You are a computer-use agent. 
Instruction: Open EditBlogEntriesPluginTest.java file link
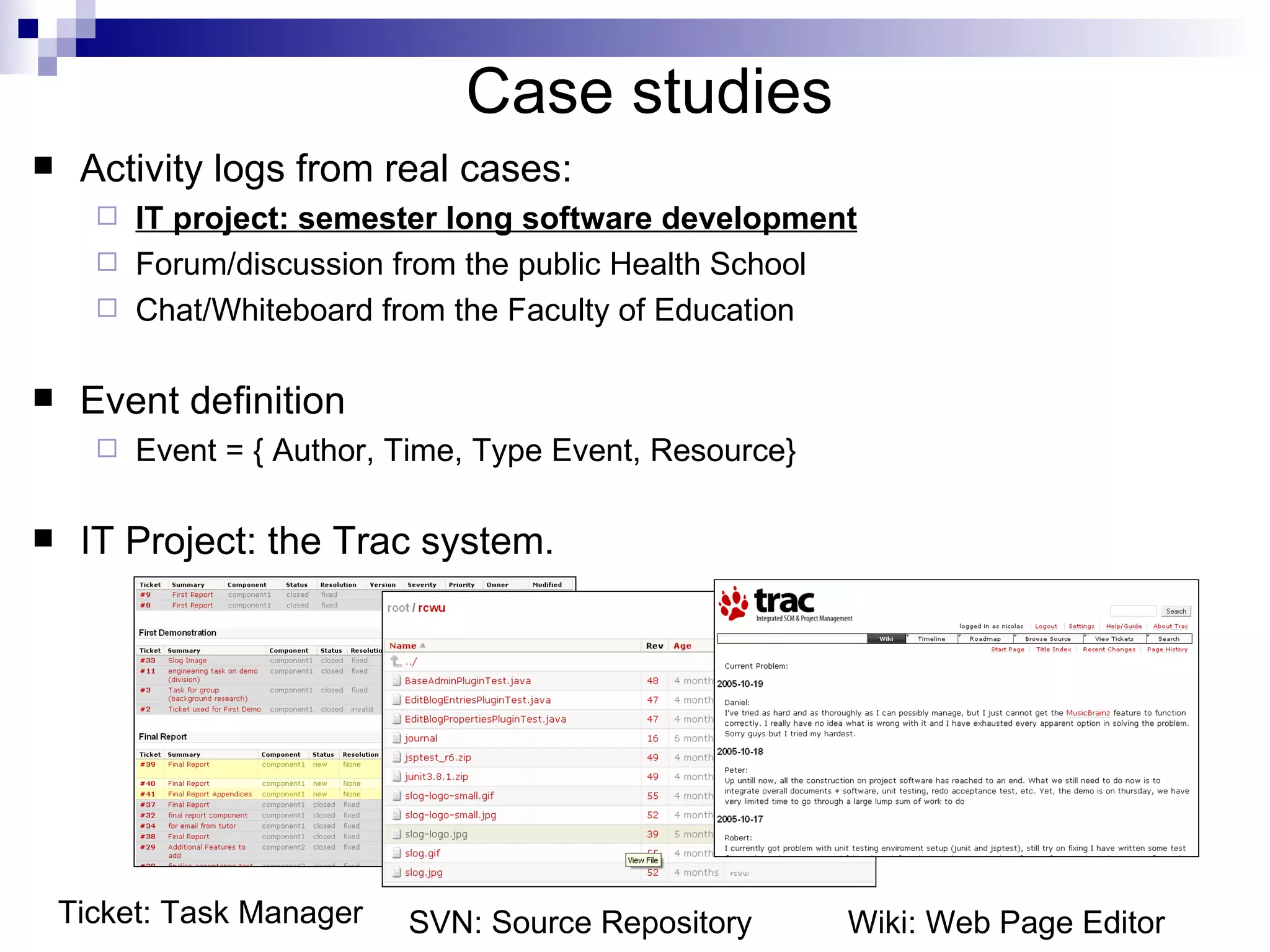coord(477,700)
